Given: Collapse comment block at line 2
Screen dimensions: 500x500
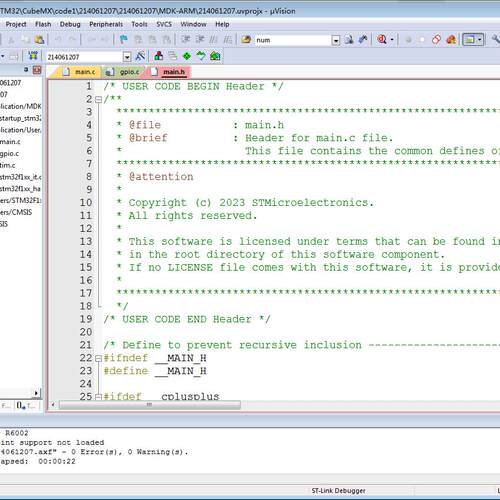Looking at the screenshot, I should (x=98, y=99).
